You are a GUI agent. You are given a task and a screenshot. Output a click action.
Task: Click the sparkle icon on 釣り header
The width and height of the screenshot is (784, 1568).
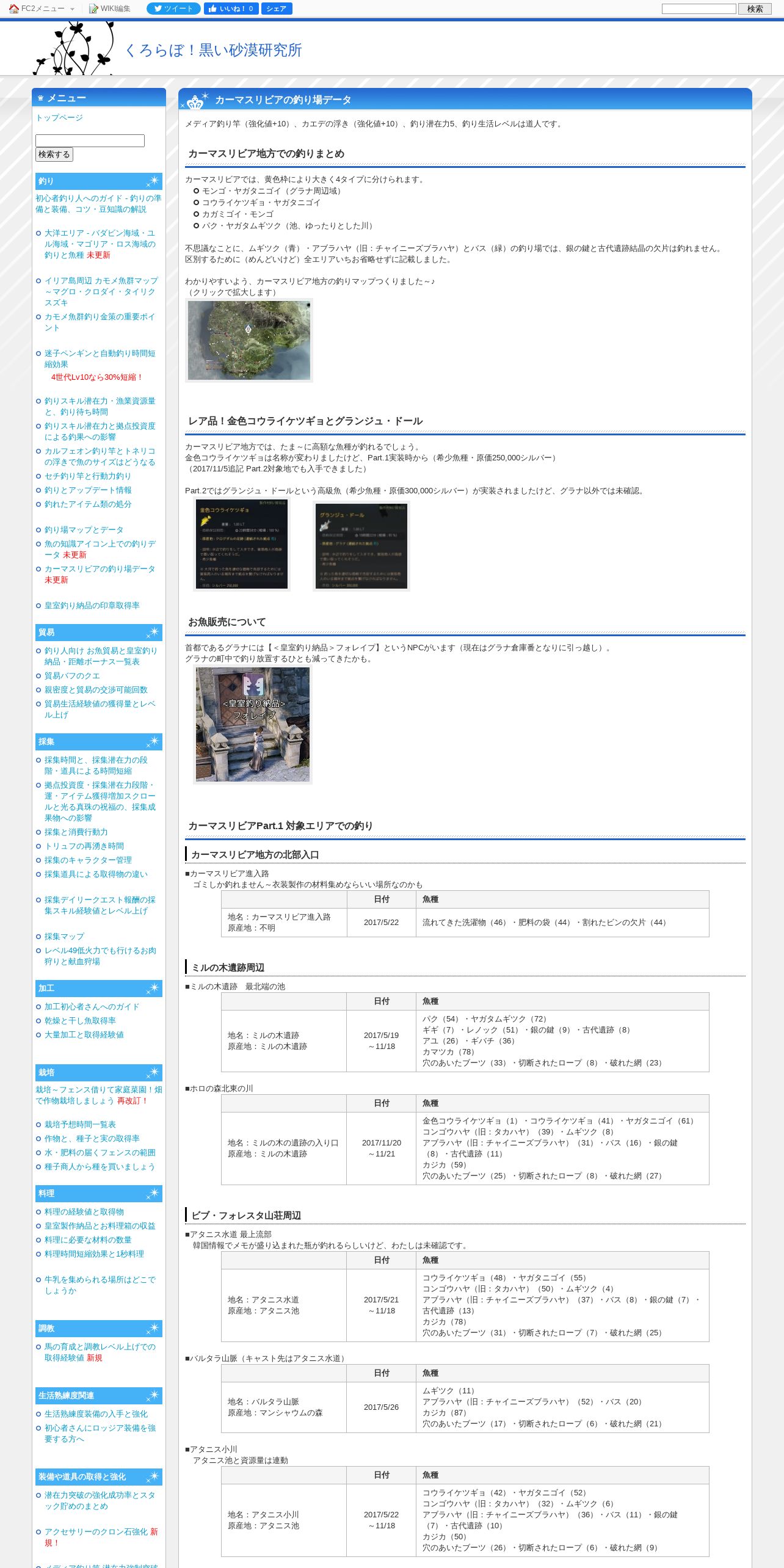[153, 181]
